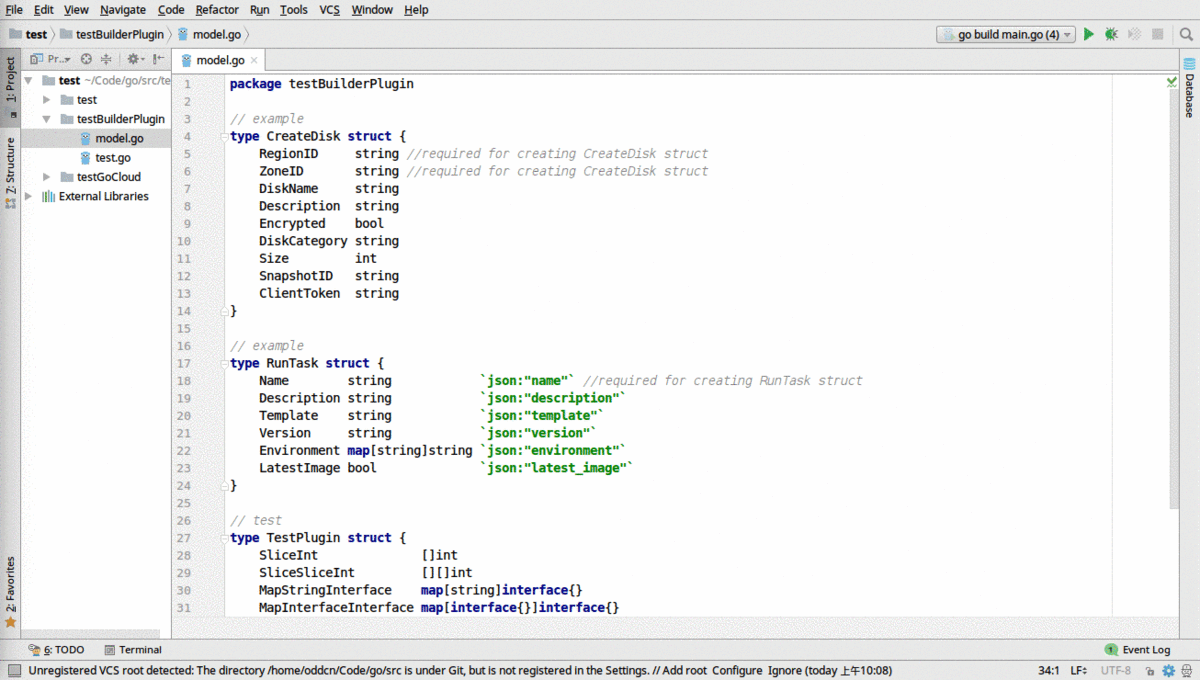The image size is (1200, 680).
Task: Open Search Everywhere magnifier icon
Action: [1186, 34]
